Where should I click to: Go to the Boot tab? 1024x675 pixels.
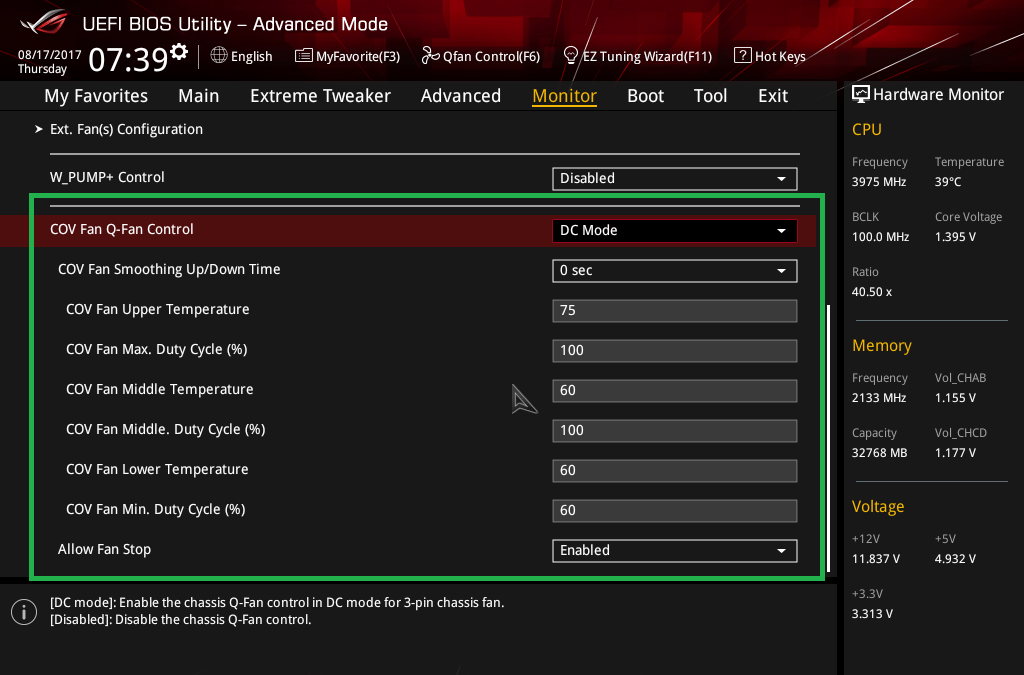pyautogui.click(x=645, y=96)
